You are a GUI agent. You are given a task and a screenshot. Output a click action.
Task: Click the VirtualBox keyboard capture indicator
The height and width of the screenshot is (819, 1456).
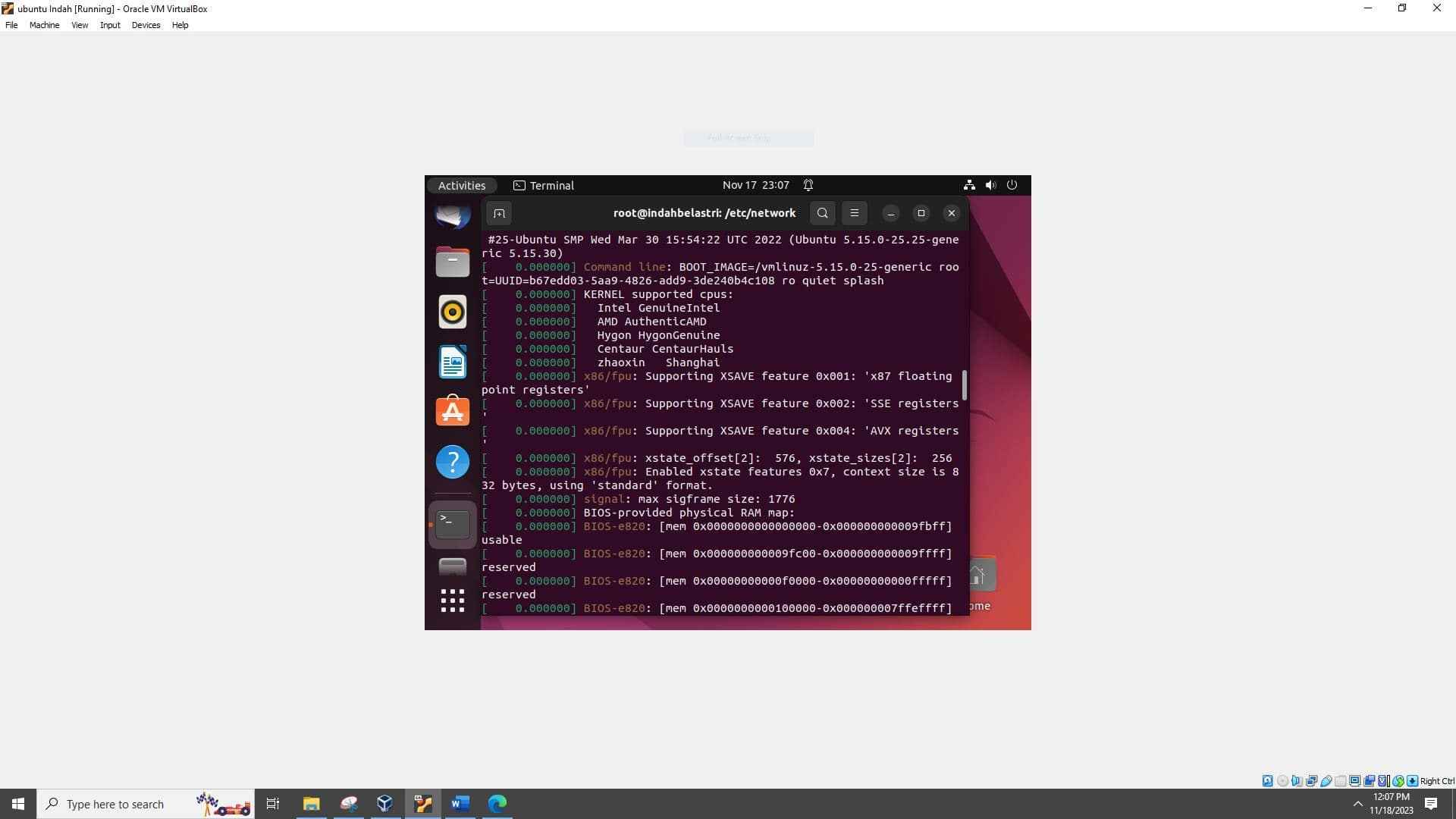[1412, 781]
